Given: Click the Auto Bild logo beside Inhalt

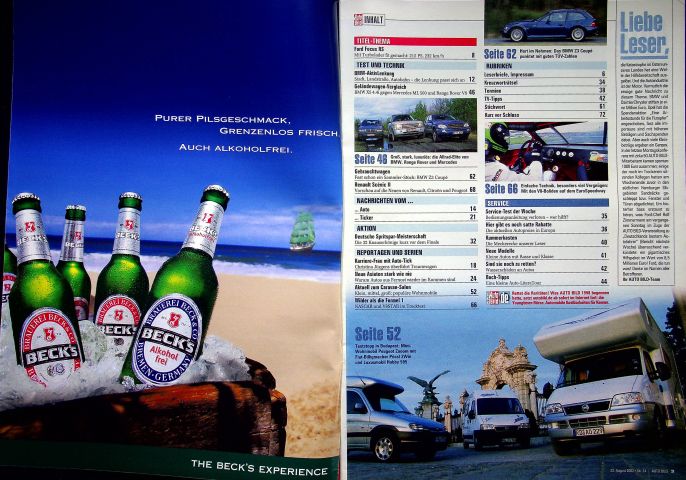Looking at the screenshot, I should pos(358,20).
